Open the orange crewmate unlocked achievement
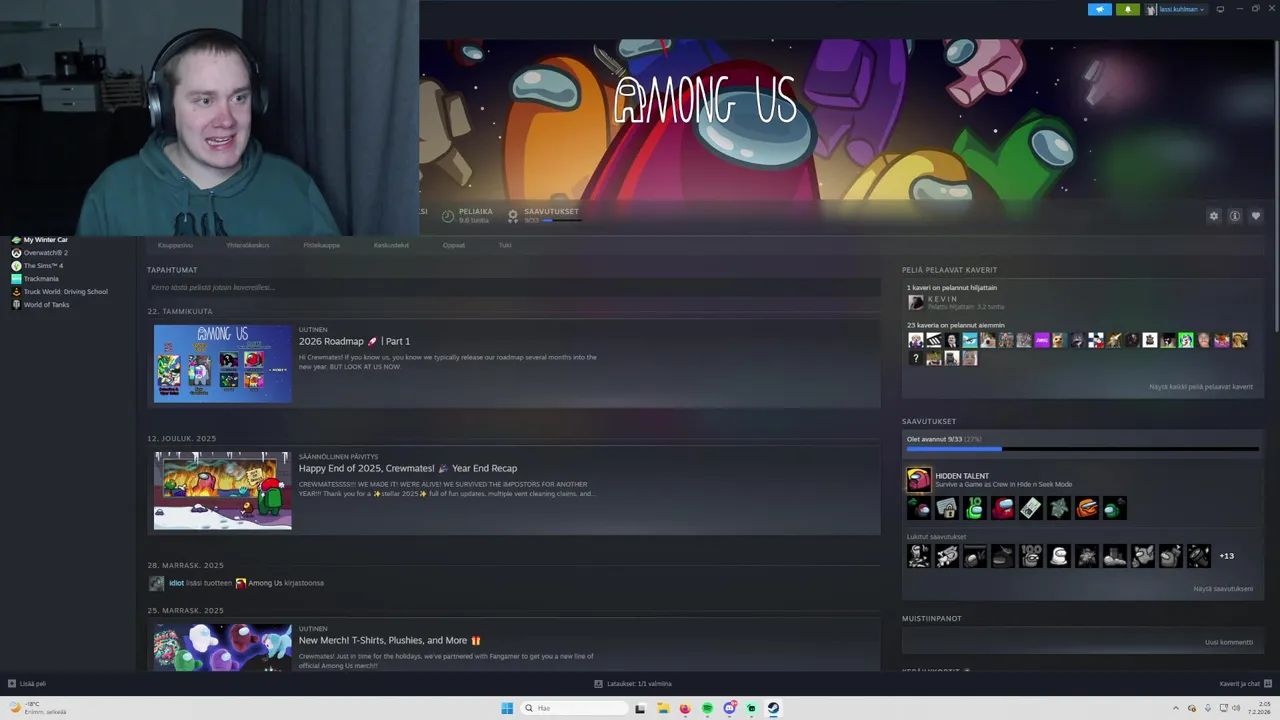1280x720 pixels. pos(1086,508)
